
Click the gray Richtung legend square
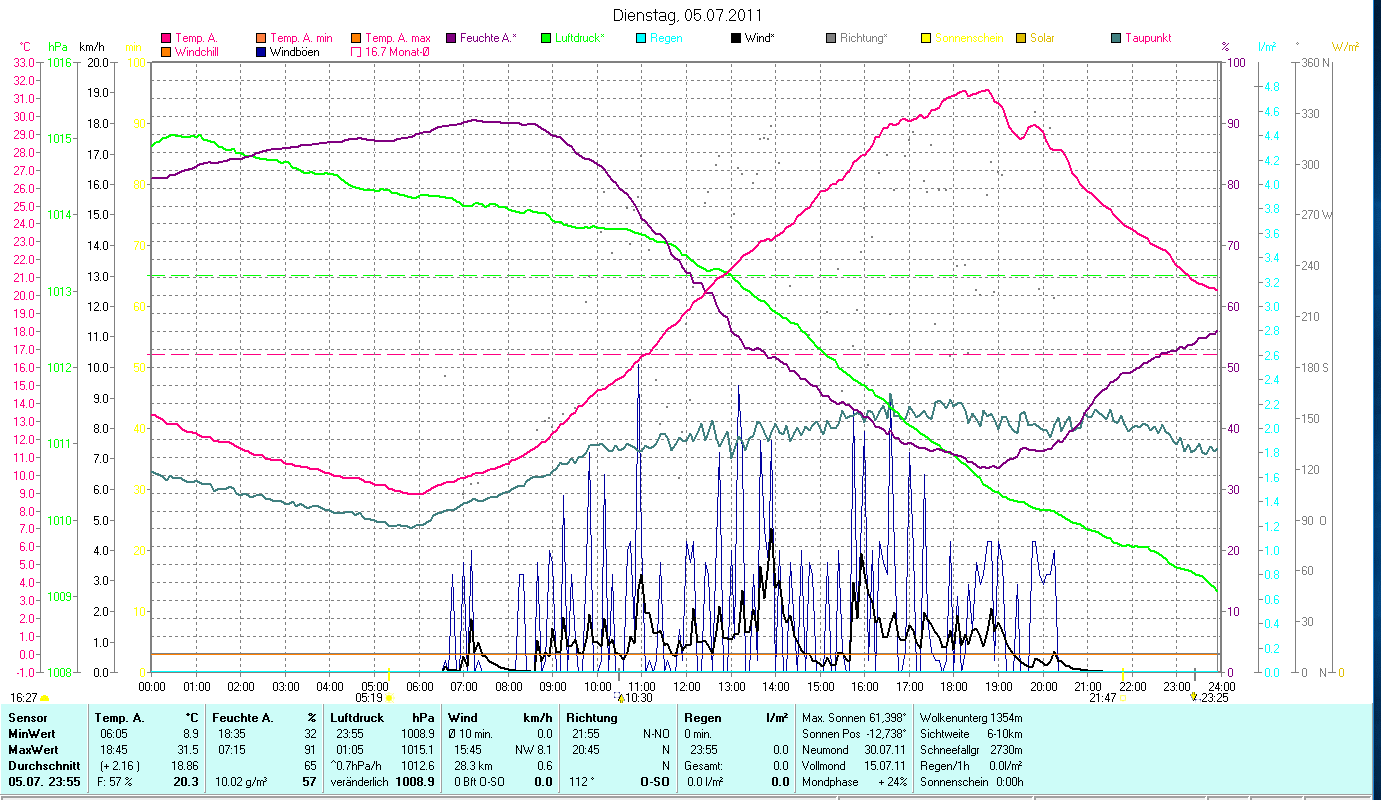click(x=831, y=39)
